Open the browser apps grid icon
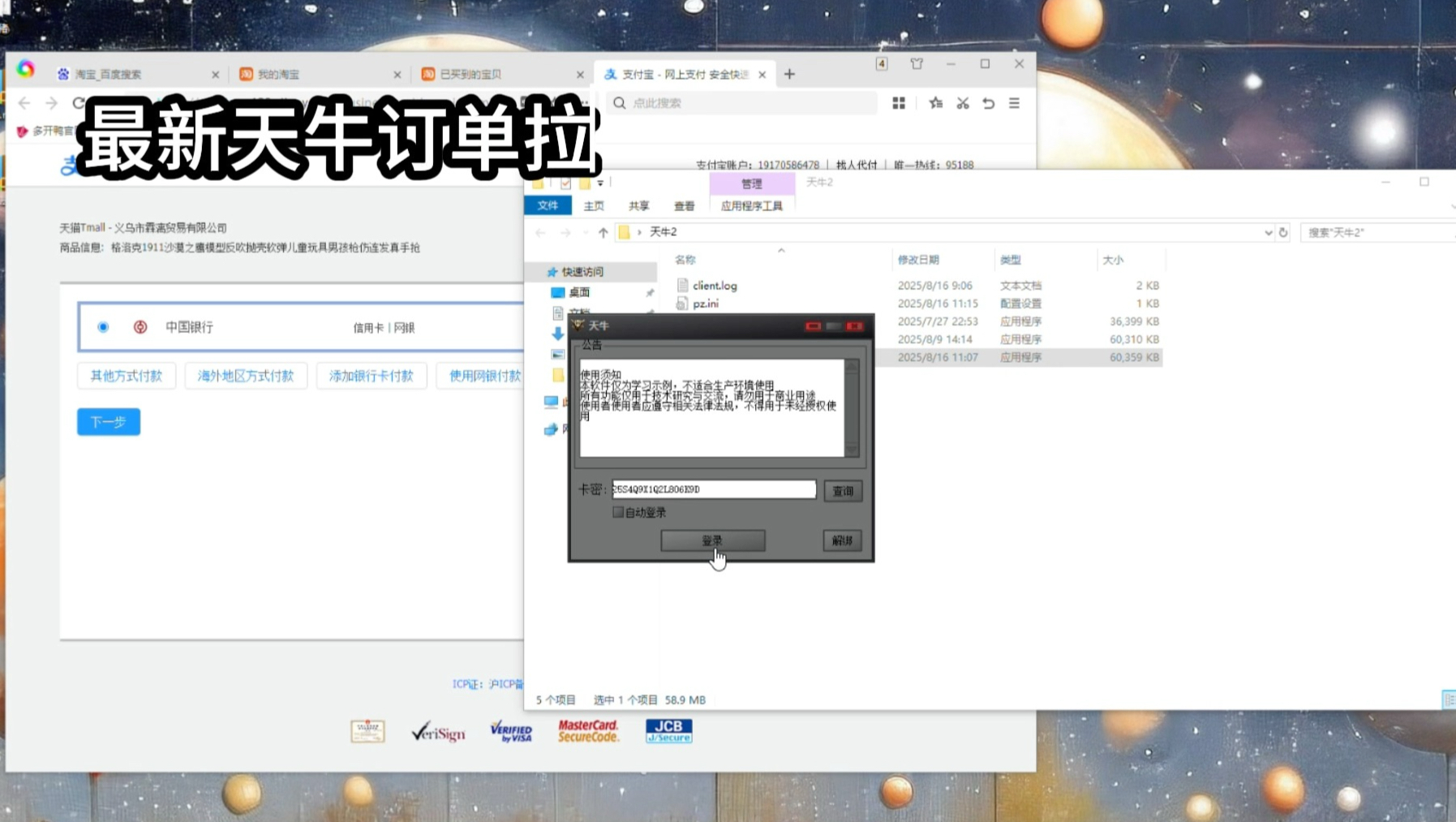The height and width of the screenshot is (822, 1456). 899,103
